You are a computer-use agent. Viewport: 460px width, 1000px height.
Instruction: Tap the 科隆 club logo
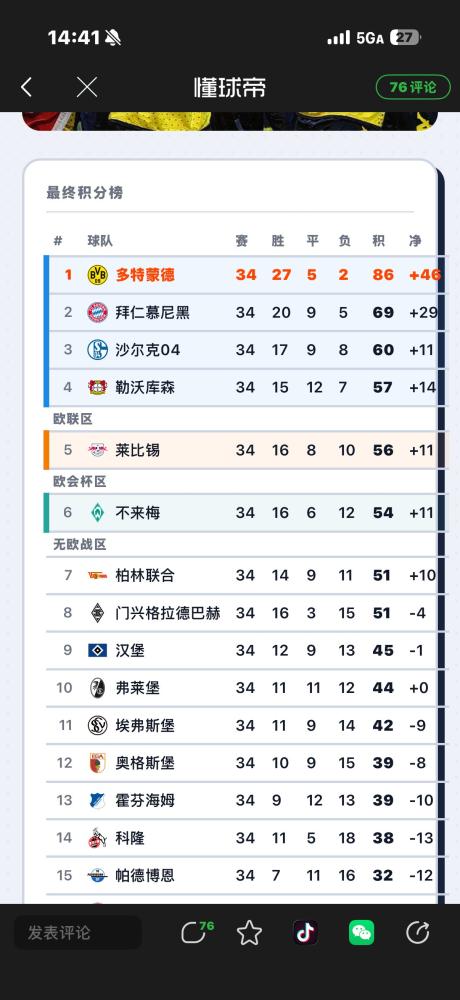[x=98, y=838]
